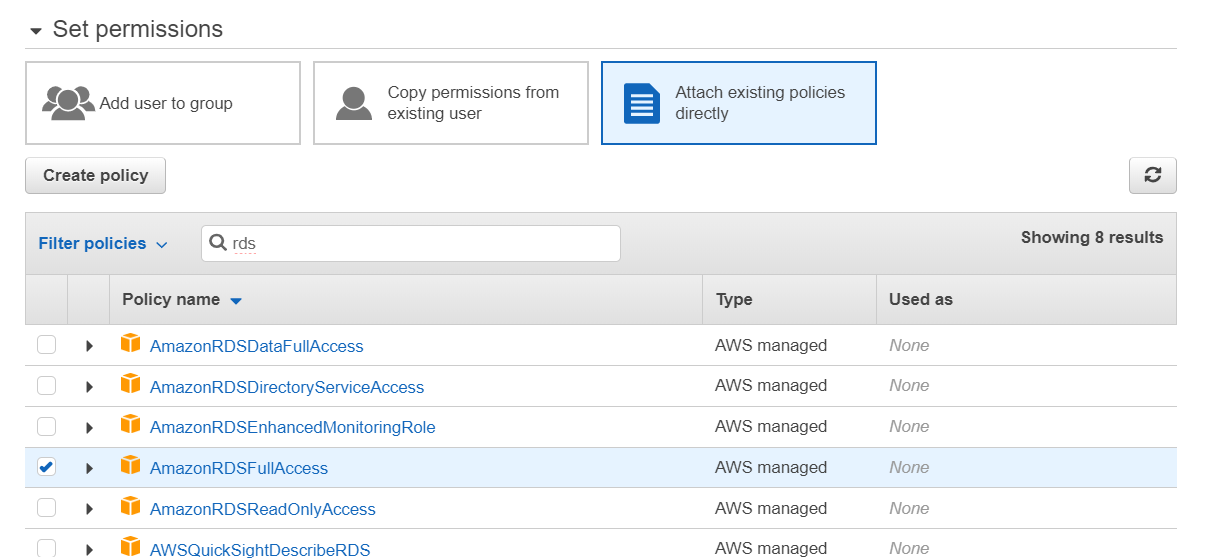Switch to Copy permissions from existing user
The width and height of the screenshot is (1222, 559).
(x=451, y=103)
